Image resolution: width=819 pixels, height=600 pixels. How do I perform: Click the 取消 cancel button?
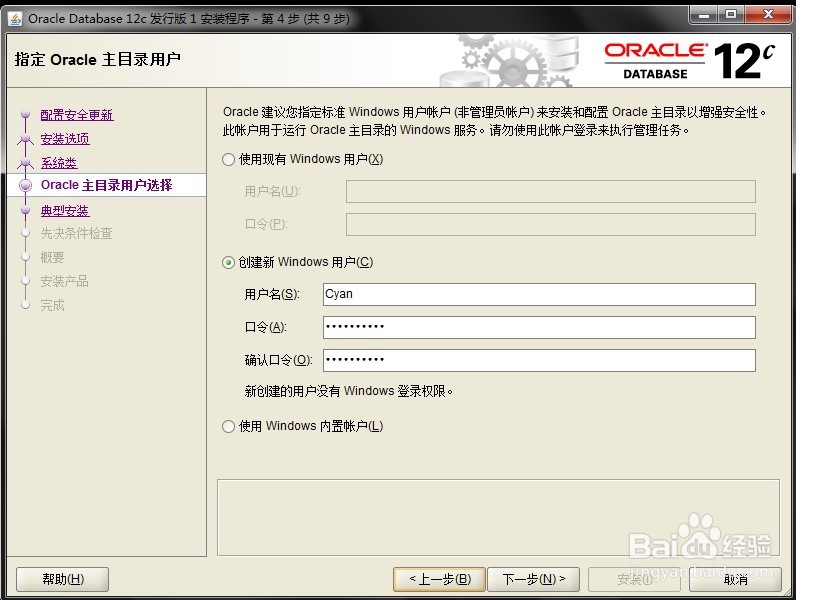click(x=735, y=579)
